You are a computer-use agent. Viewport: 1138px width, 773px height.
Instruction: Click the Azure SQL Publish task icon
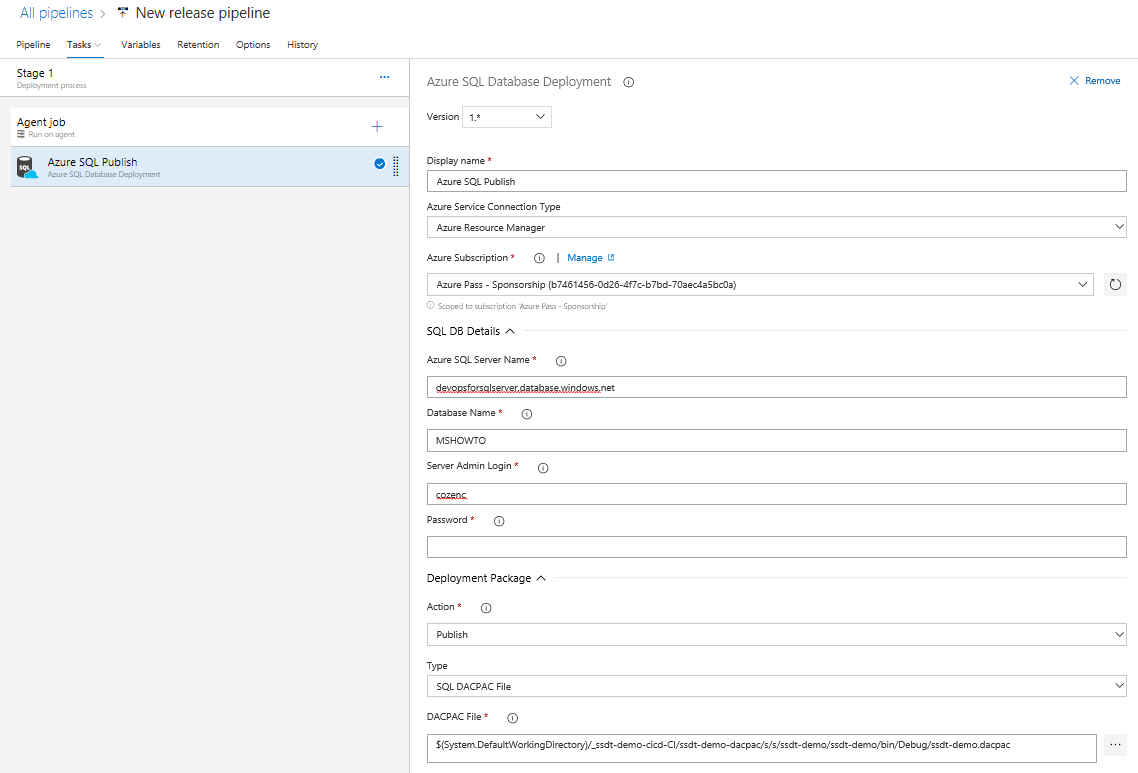(26, 168)
